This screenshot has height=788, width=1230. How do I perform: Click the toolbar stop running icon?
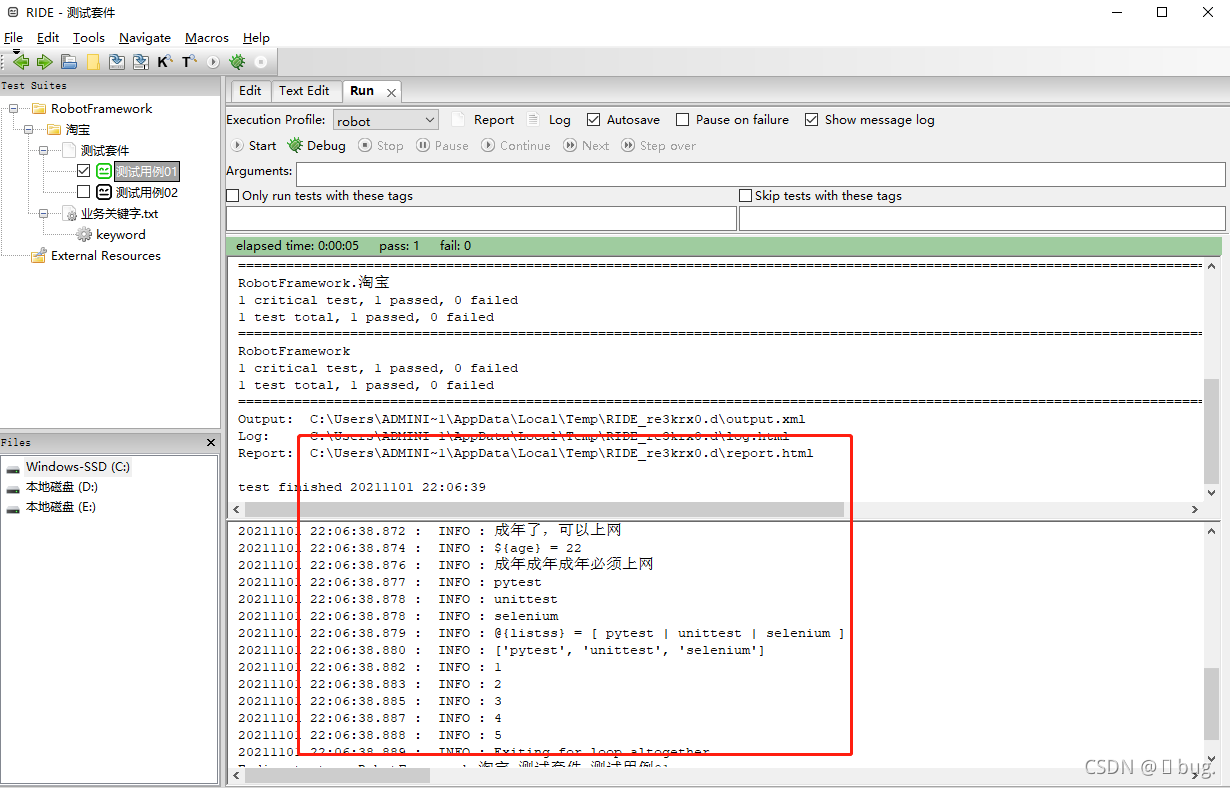261,62
